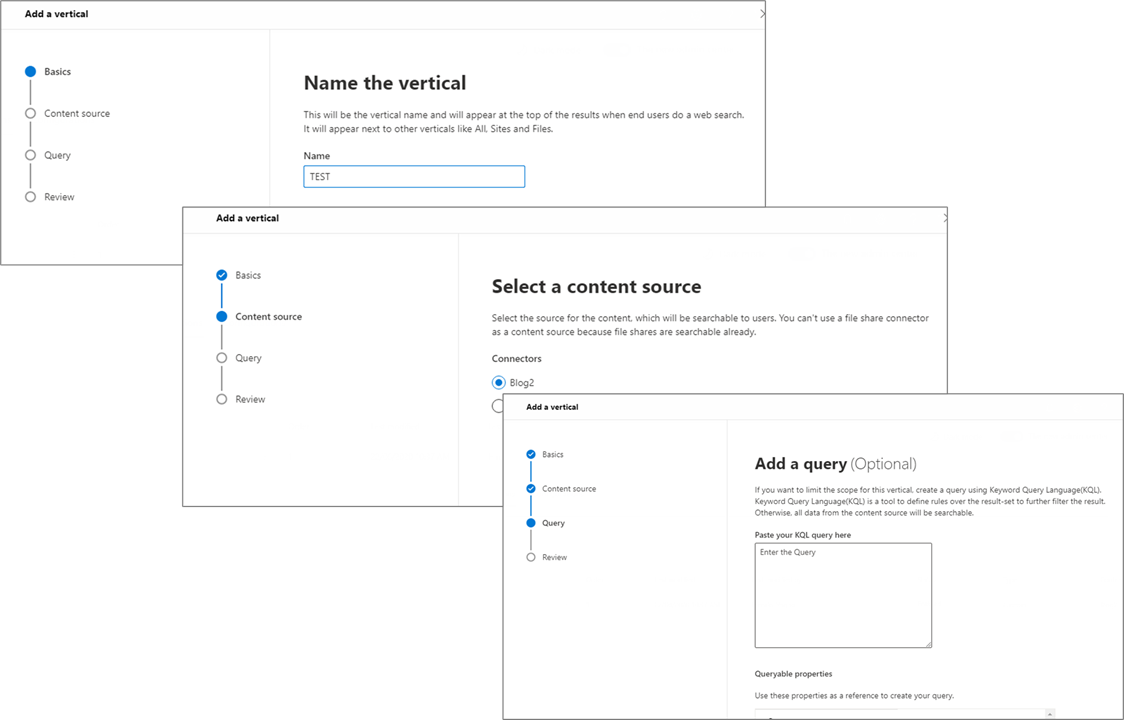Select the connector radio button below Blog2
The width and height of the screenshot is (1124, 720).
497,406
